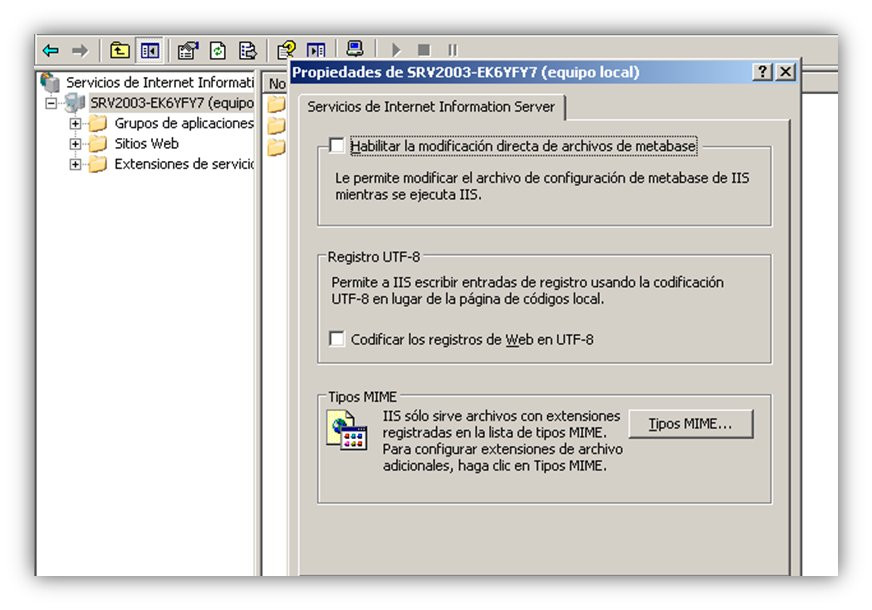Expand the Extensiones de servicio node
The image size is (872, 610).
(x=75, y=165)
